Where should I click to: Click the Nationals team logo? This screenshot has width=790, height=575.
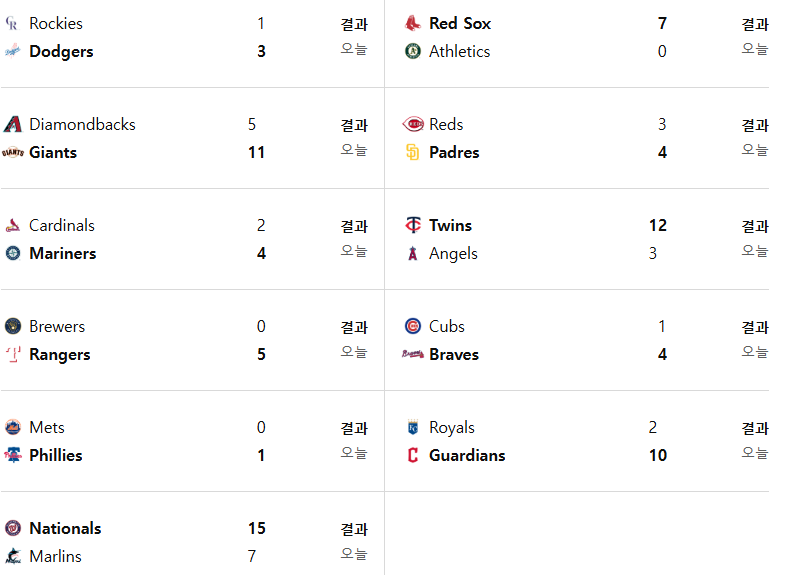tap(12, 528)
